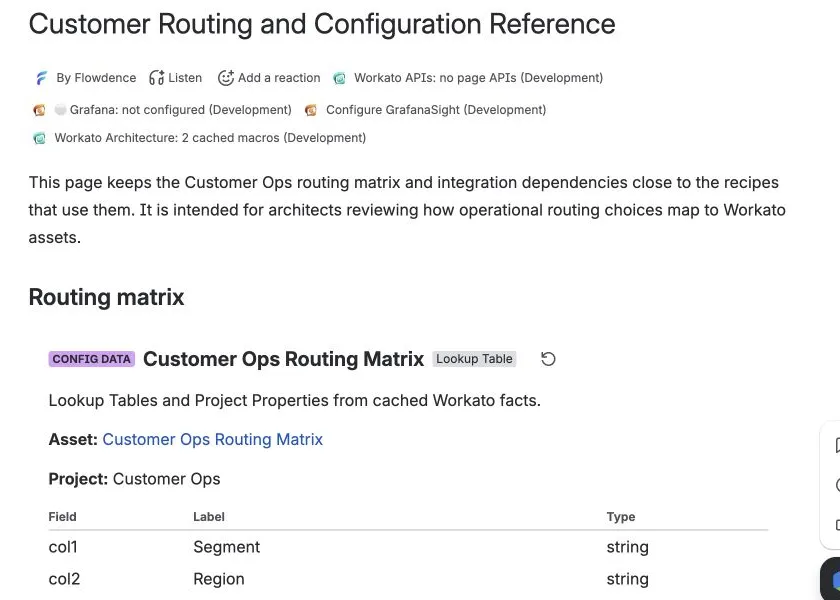Click the refresh icon beside Lookup Table
The image size is (840, 600).
pyautogui.click(x=548, y=359)
